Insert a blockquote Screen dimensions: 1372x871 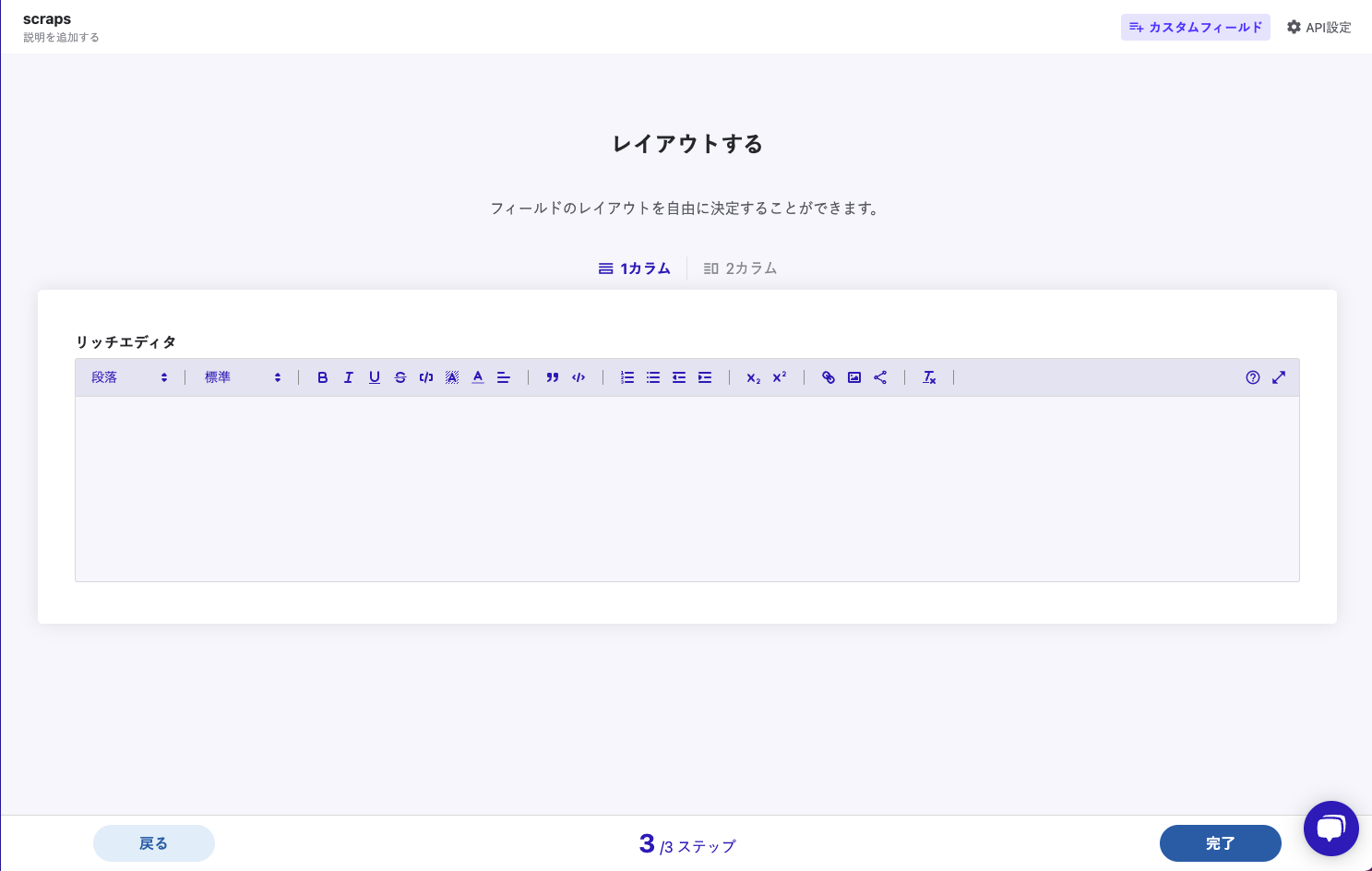coord(553,377)
